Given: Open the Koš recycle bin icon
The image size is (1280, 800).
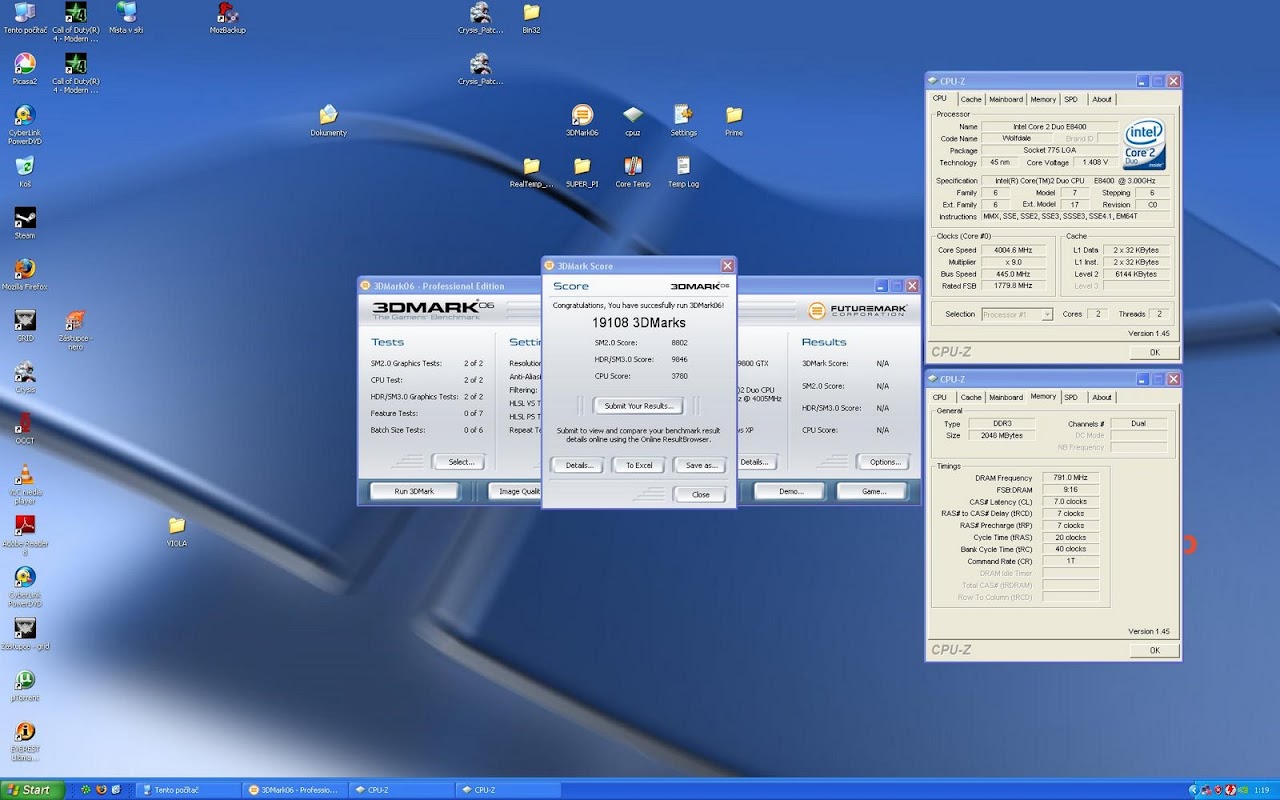Looking at the screenshot, I should [x=25, y=171].
